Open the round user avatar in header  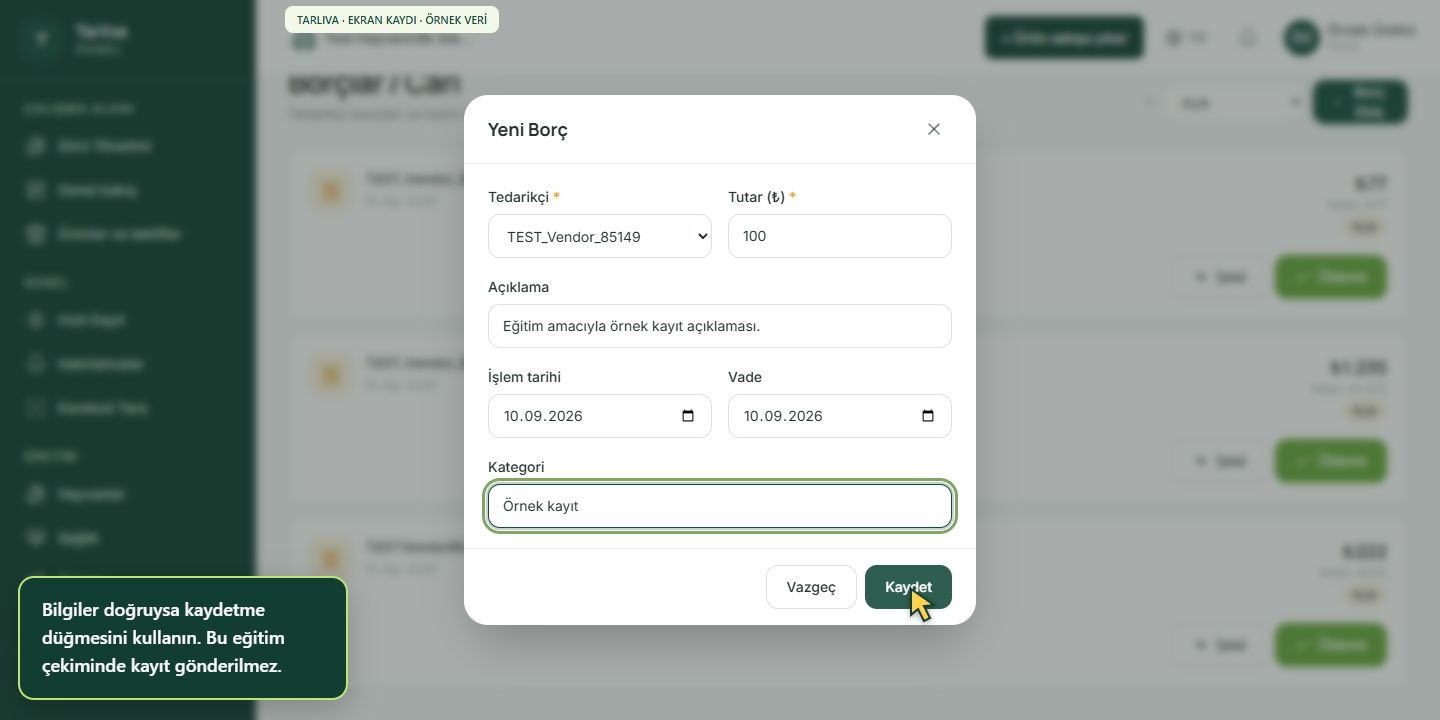(1301, 38)
